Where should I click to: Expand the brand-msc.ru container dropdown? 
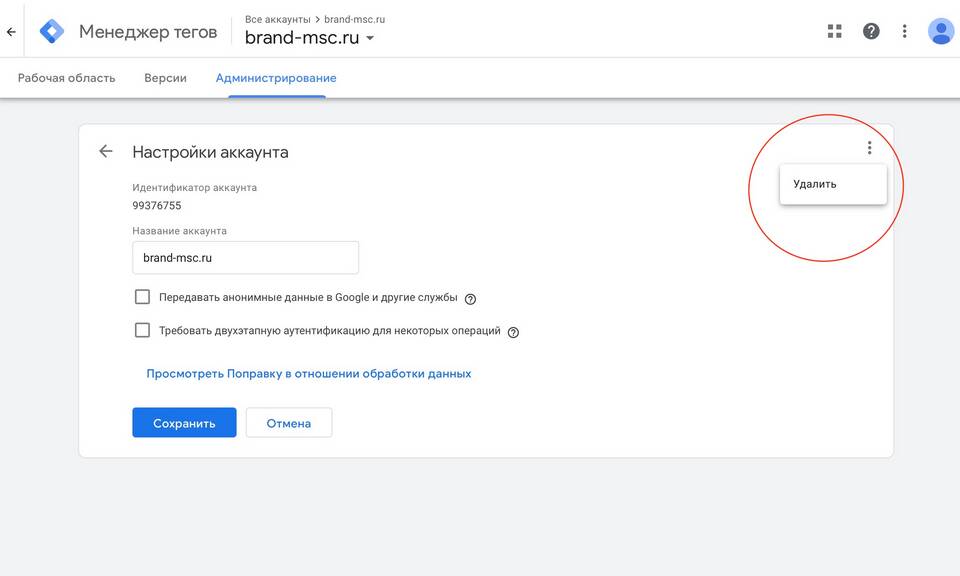coord(370,39)
